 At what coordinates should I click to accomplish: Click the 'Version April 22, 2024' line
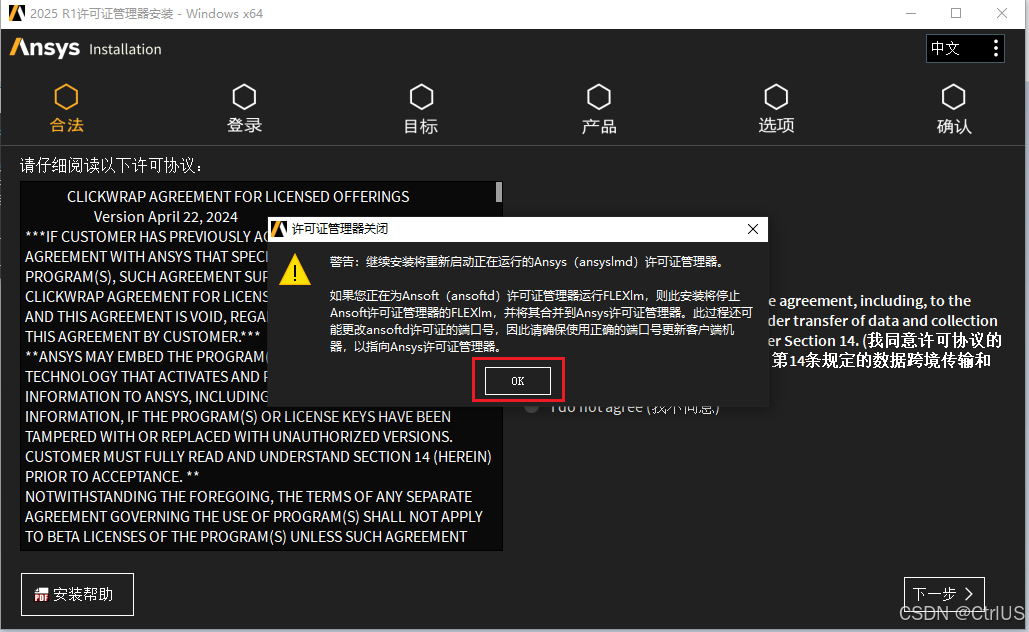165,217
